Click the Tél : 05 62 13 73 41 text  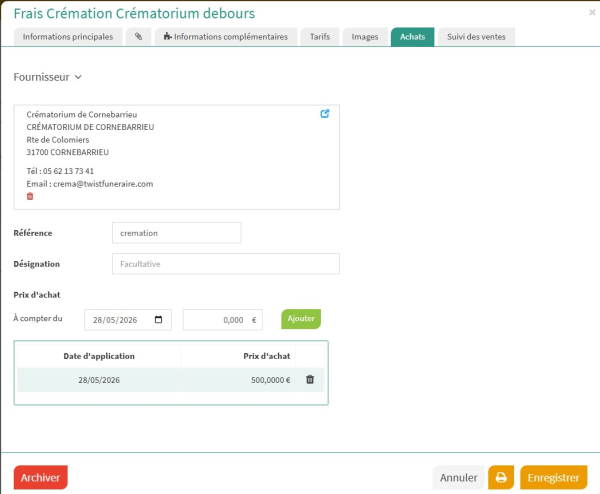tap(60, 171)
